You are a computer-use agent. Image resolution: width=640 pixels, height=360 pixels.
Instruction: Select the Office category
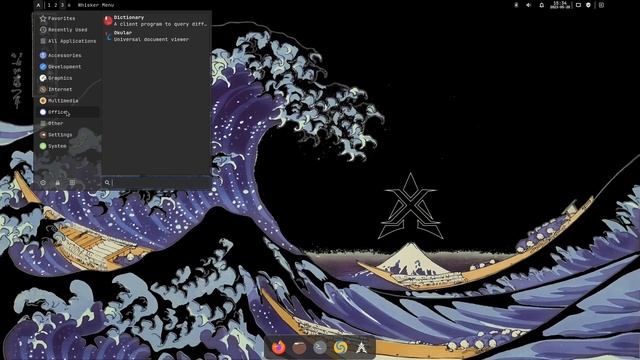click(67, 112)
